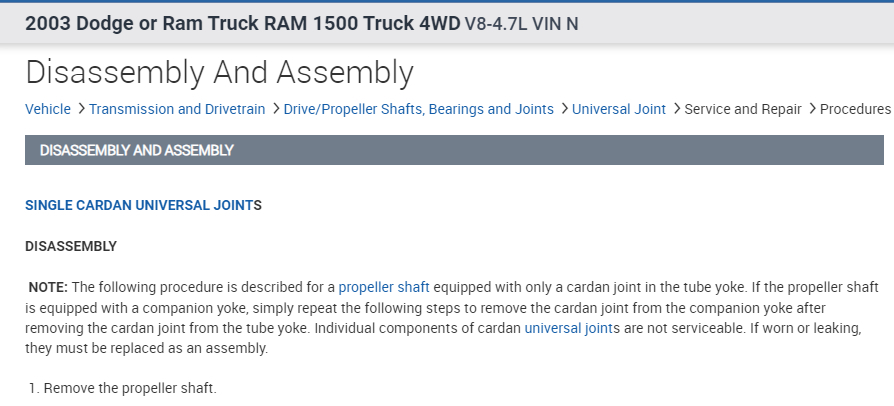Click the V8-4.7L VIN N engine label
This screenshot has height=406, width=894.
click(x=521, y=23)
